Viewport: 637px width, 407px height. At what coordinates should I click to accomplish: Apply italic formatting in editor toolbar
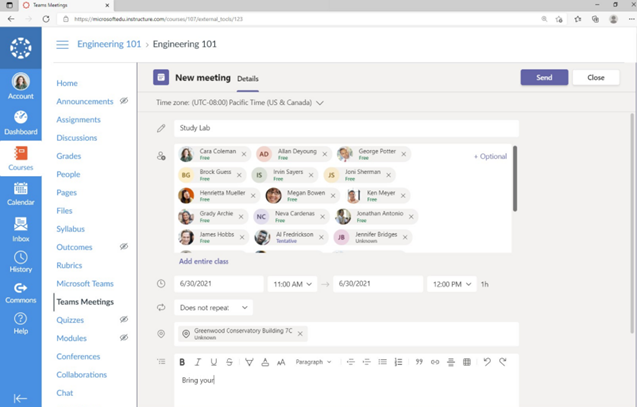click(x=198, y=362)
